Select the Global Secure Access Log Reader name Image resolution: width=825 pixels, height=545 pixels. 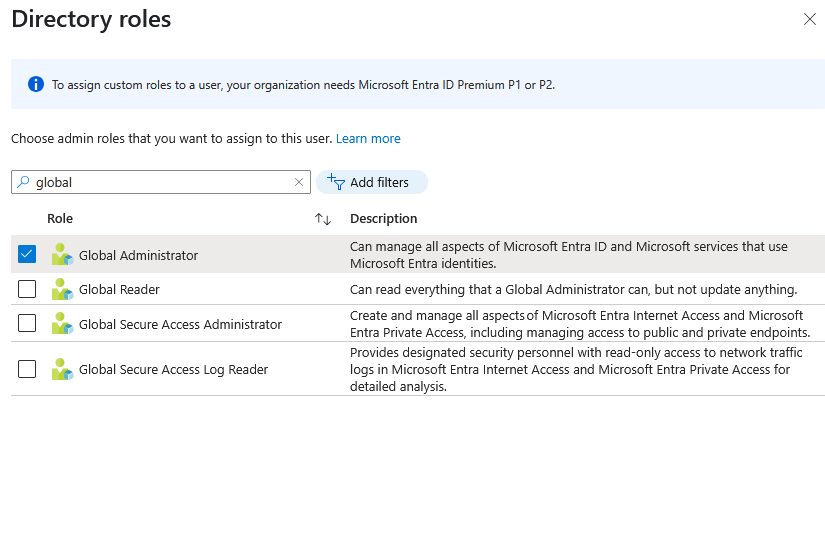tap(173, 369)
